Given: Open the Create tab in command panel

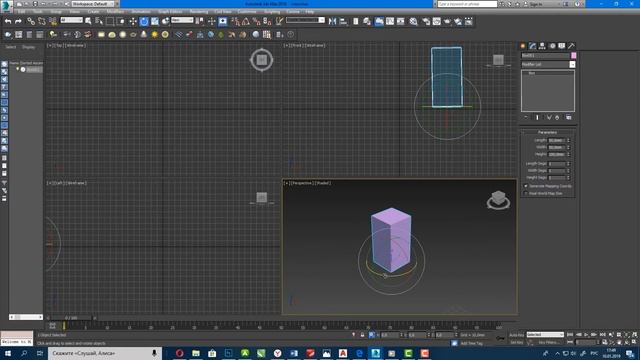Looking at the screenshot, I should pos(523,46).
